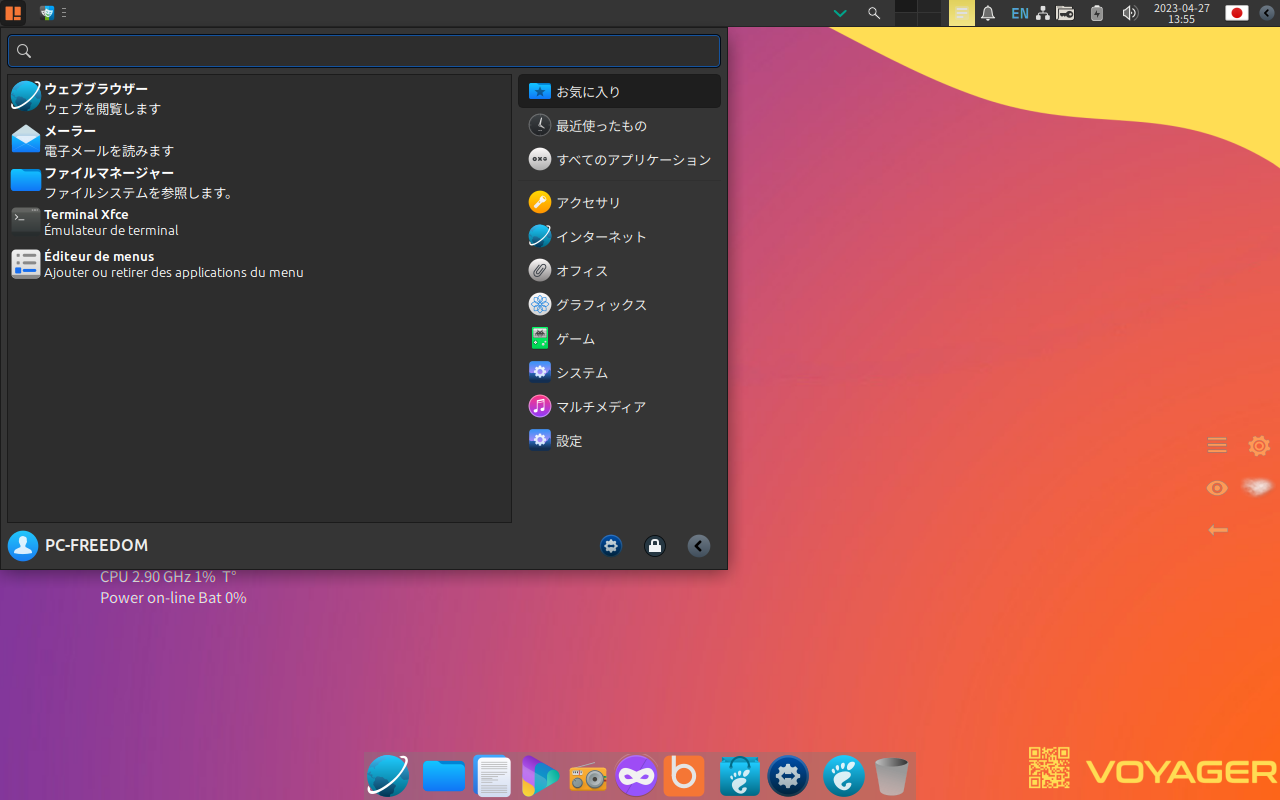The height and width of the screenshot is (800, 1280).
Task: Click the notification bell in top panel
Action: (x=988, y=13)
